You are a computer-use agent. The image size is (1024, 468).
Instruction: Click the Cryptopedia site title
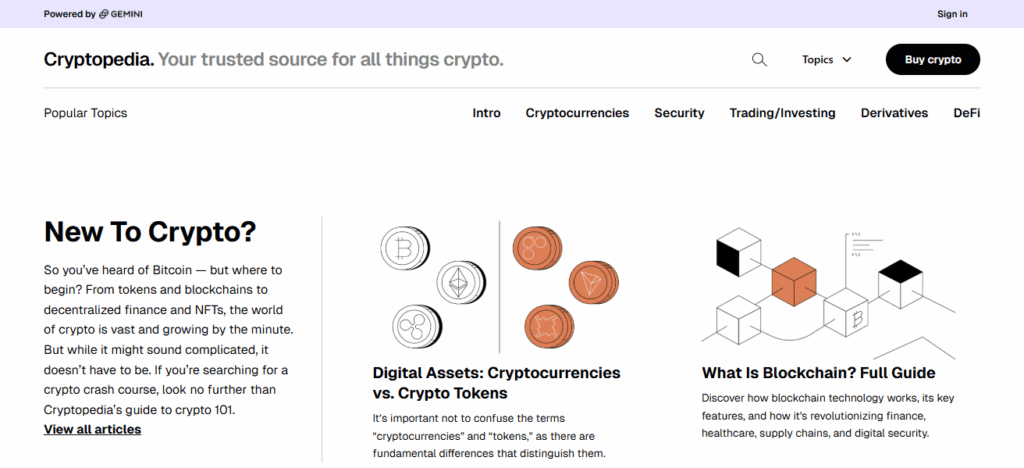click(98, 60)
